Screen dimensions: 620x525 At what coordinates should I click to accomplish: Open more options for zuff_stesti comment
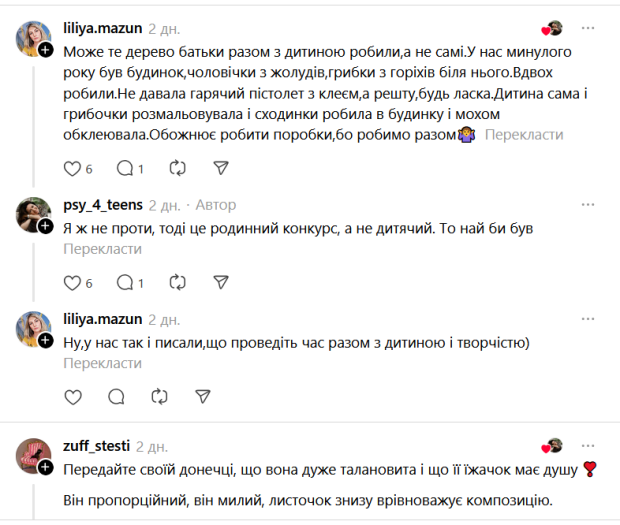(589, 446)
